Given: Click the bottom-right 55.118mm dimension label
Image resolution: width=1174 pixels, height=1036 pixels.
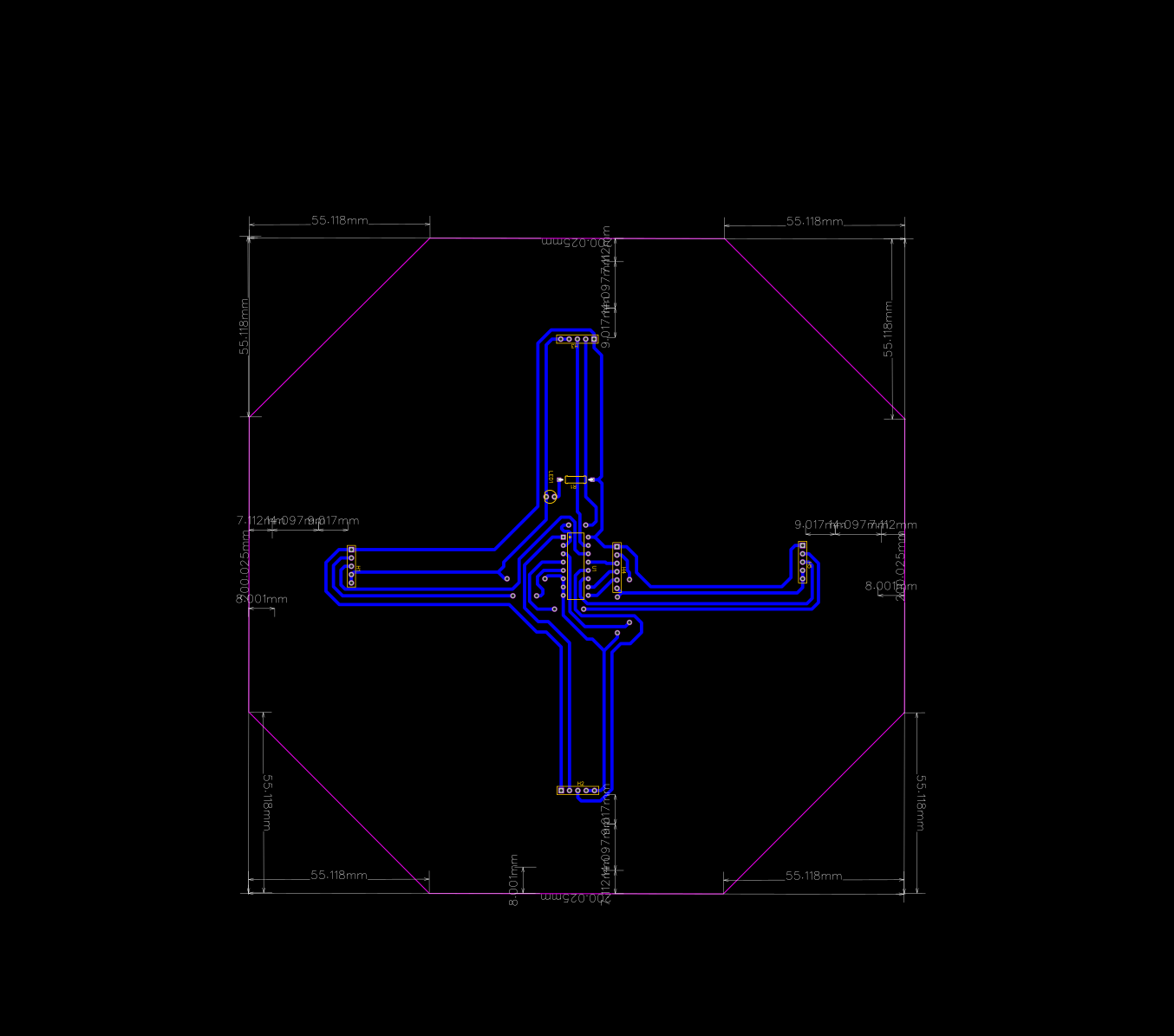Looking at the screenshot, I should 814,876.
